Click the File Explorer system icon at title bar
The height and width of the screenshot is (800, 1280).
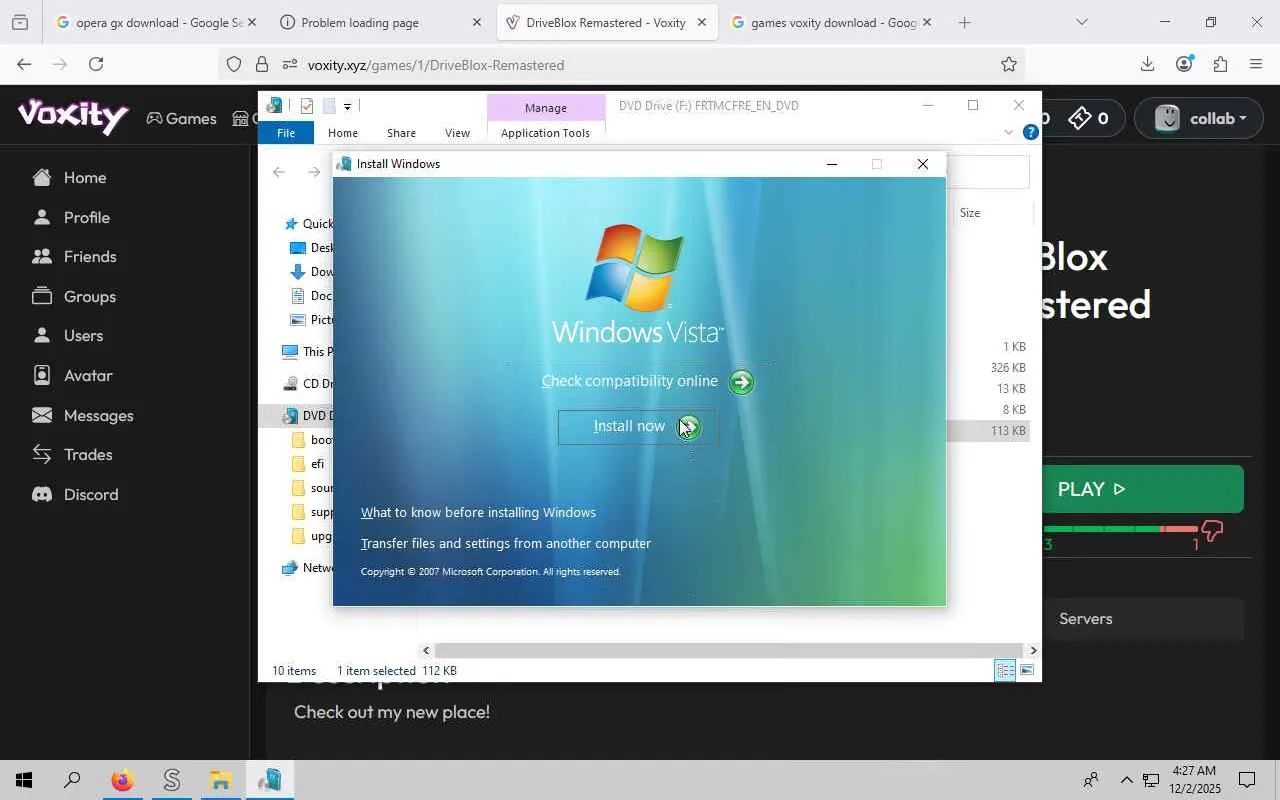click(274, 105)
